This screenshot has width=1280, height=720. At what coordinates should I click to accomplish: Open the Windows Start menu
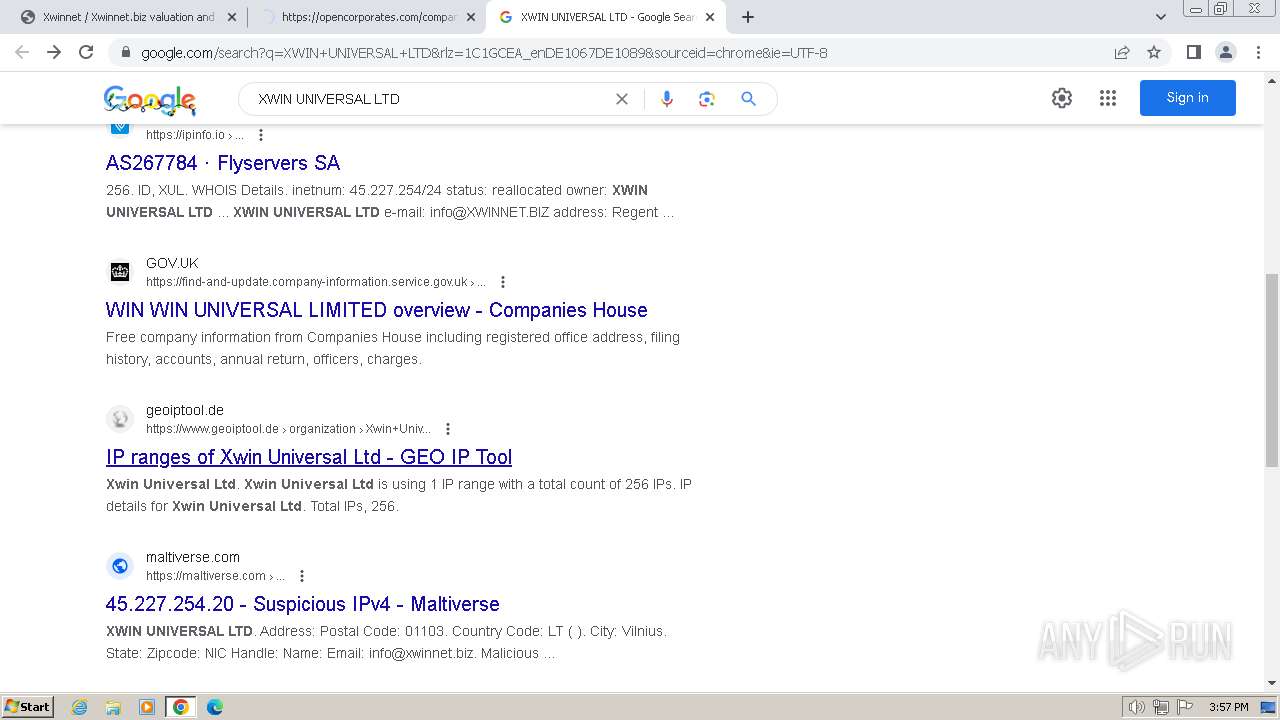pos(28,707)
